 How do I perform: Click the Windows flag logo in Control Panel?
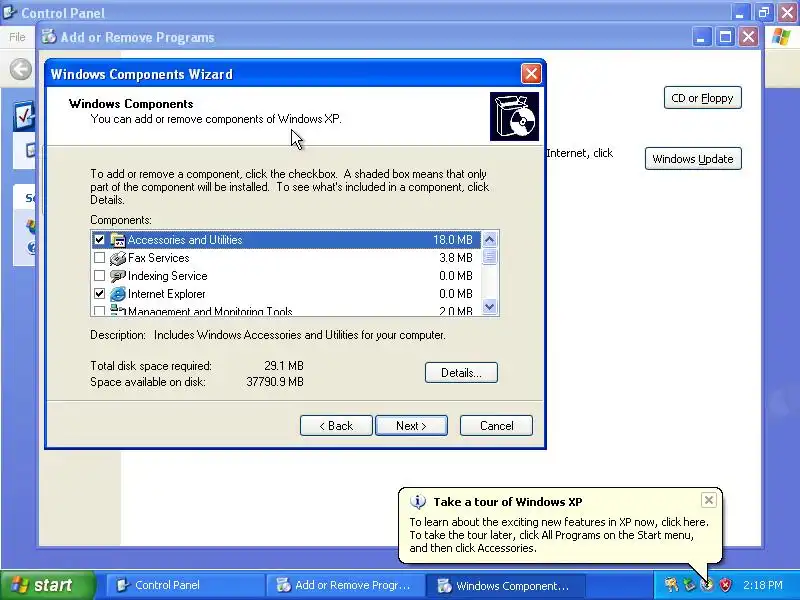pyautogui.click(x=781, y=37)
